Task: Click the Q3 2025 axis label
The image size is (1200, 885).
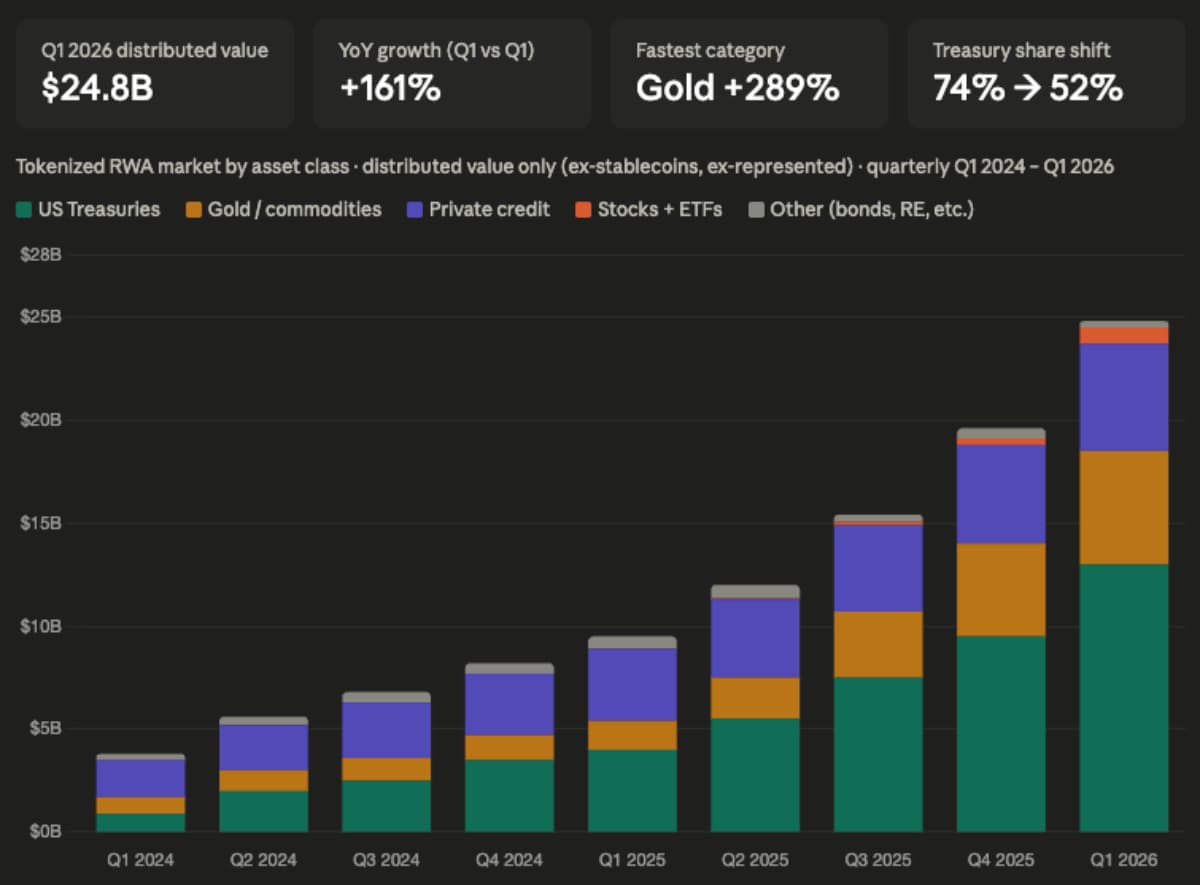Action: pos(878,859)
